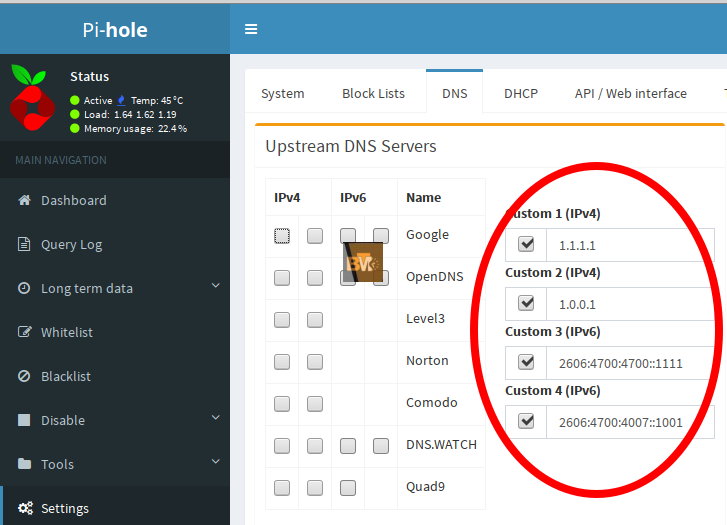Enable second IPv4 checkbox for Comodo

click(315, 403)
